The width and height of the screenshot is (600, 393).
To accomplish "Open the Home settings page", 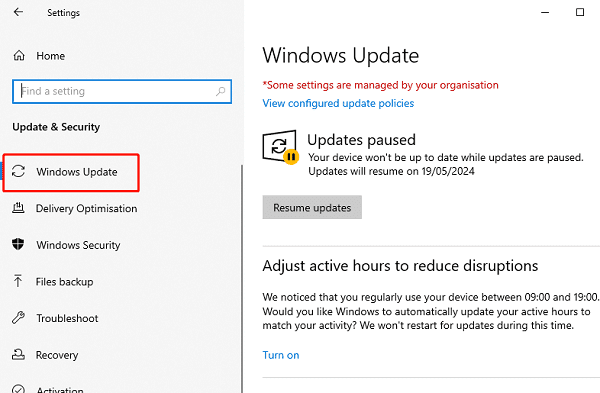I will click(51, 56).
